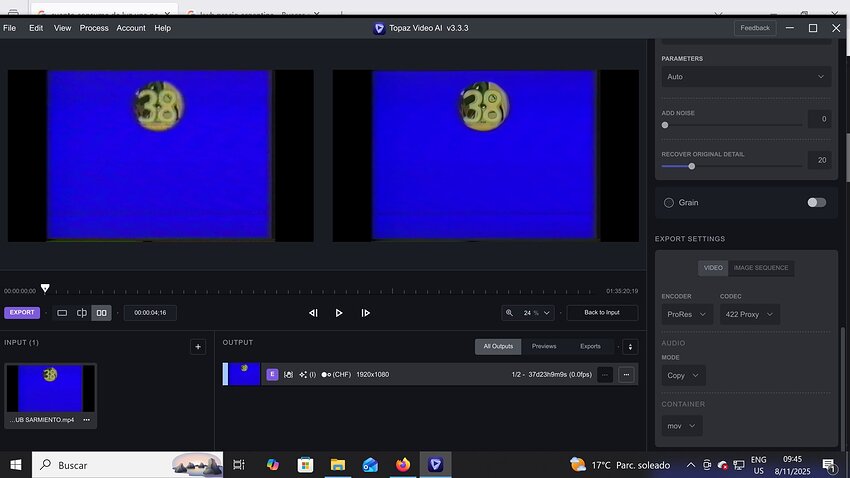
Task: Click the purple Export button
Action: pyautogui.click(x=22, y=313)
